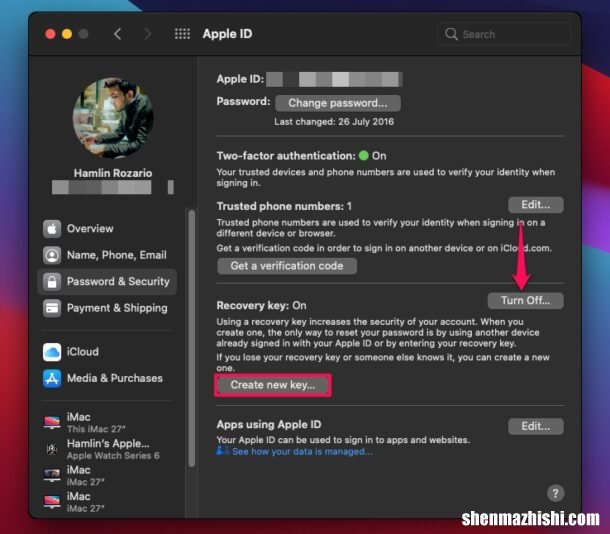Click the magnifying glass search icon

451,34
